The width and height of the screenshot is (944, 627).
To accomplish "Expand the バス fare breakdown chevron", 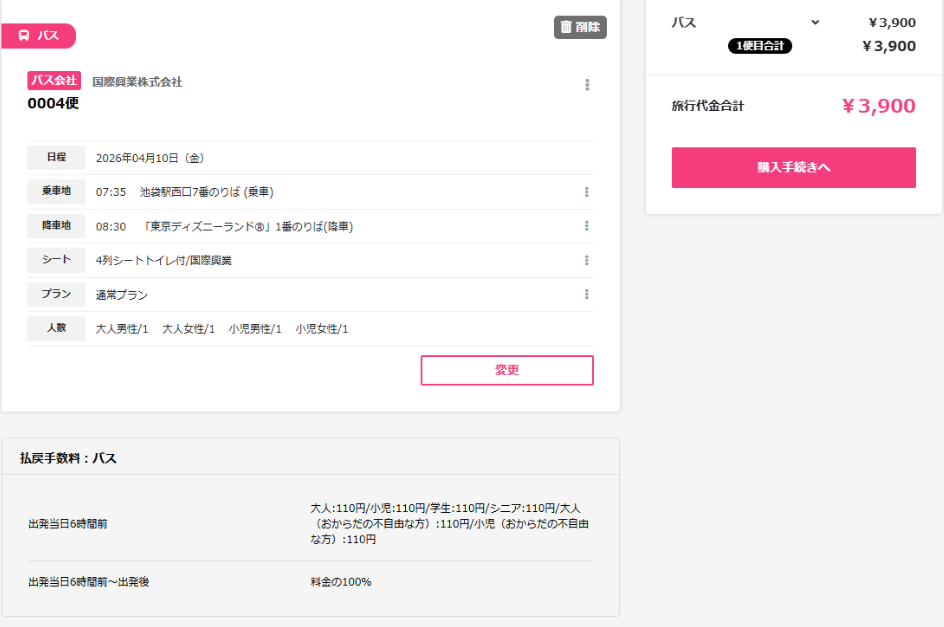I will click(815, 21).
